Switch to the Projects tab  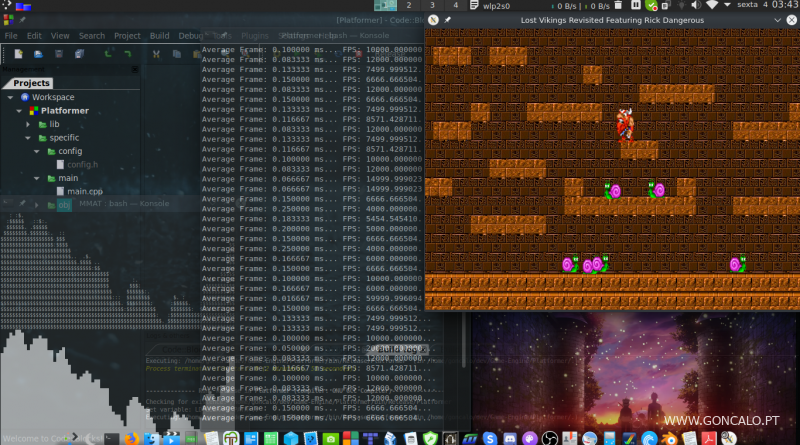point(31,83)
